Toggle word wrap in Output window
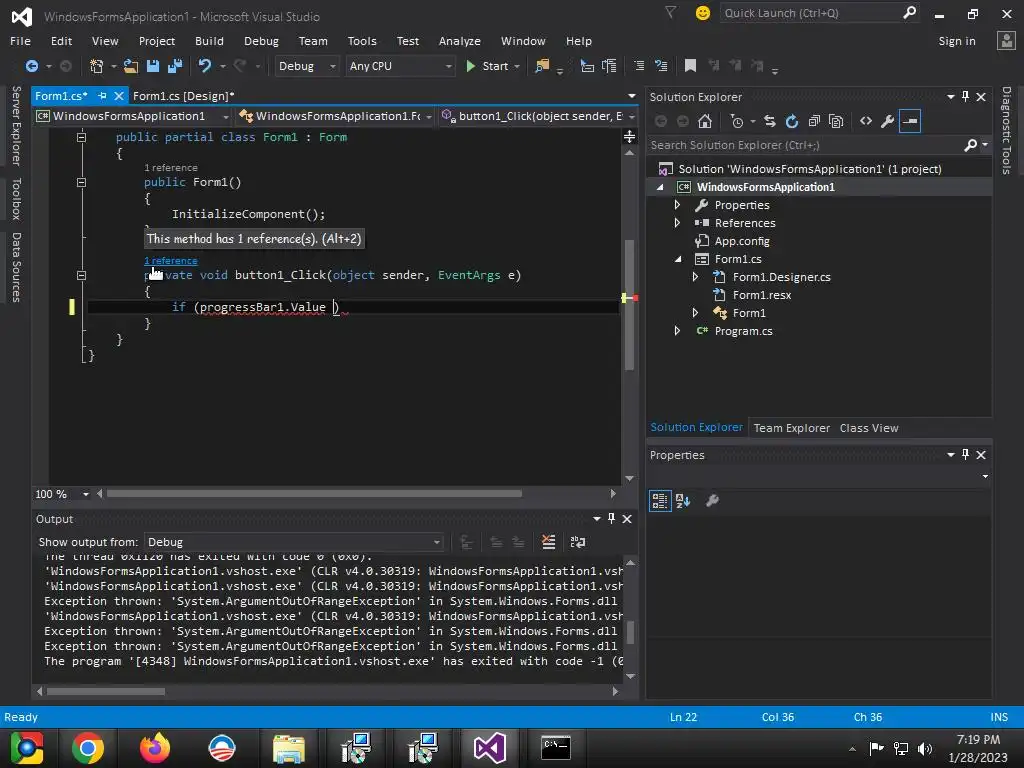1024x768 pixels. coord(578,542)
